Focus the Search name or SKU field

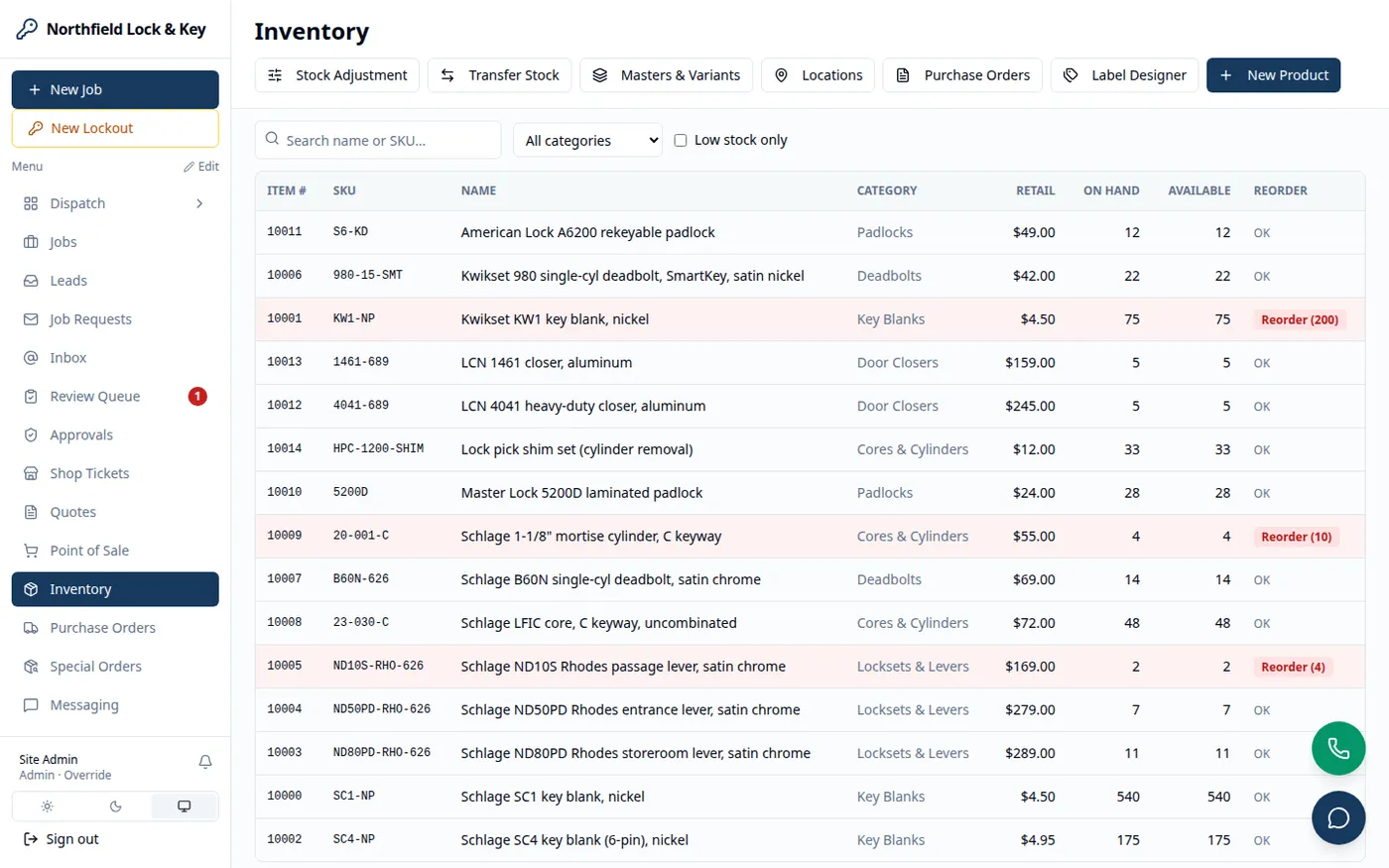pos(378,140)
